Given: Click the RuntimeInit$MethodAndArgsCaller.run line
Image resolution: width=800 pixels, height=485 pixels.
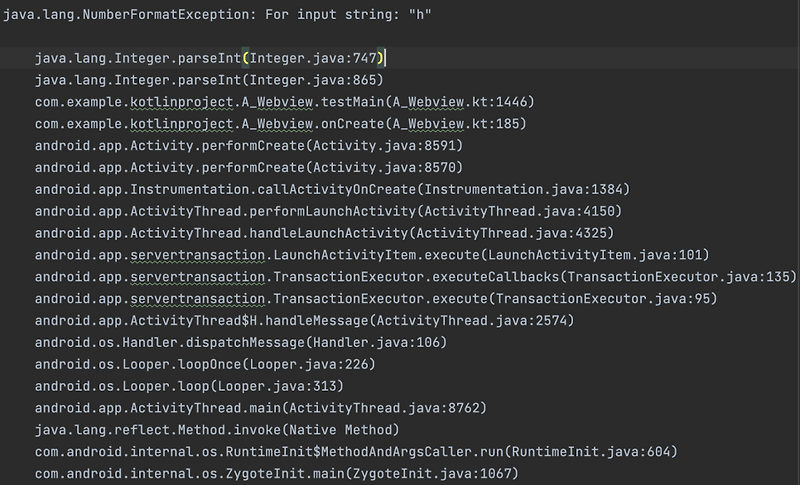Looking at the screenshot, I should pos(357,452).
